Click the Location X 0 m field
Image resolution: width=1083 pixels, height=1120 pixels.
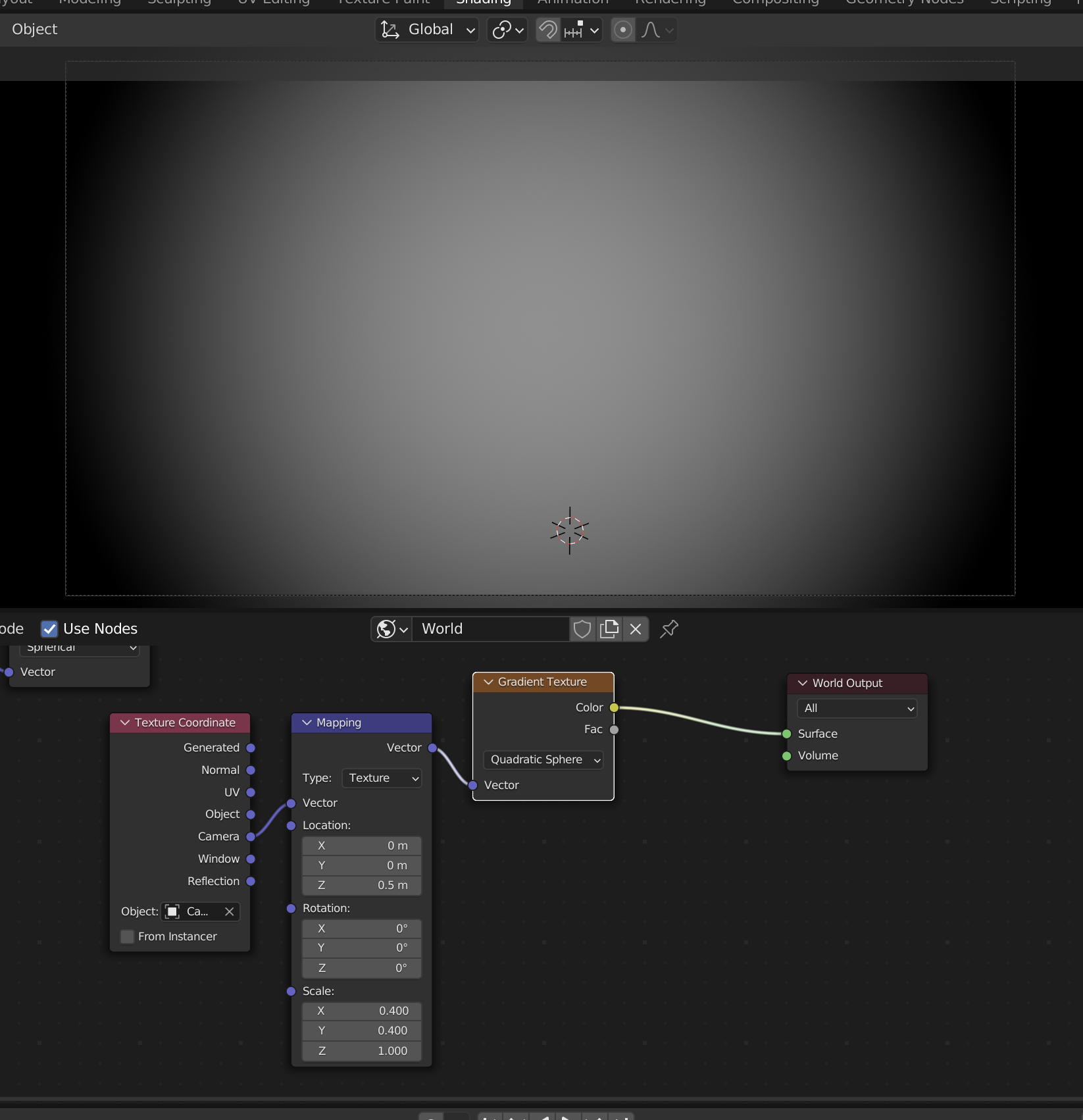pyautogui.click(x=362, y=846)
